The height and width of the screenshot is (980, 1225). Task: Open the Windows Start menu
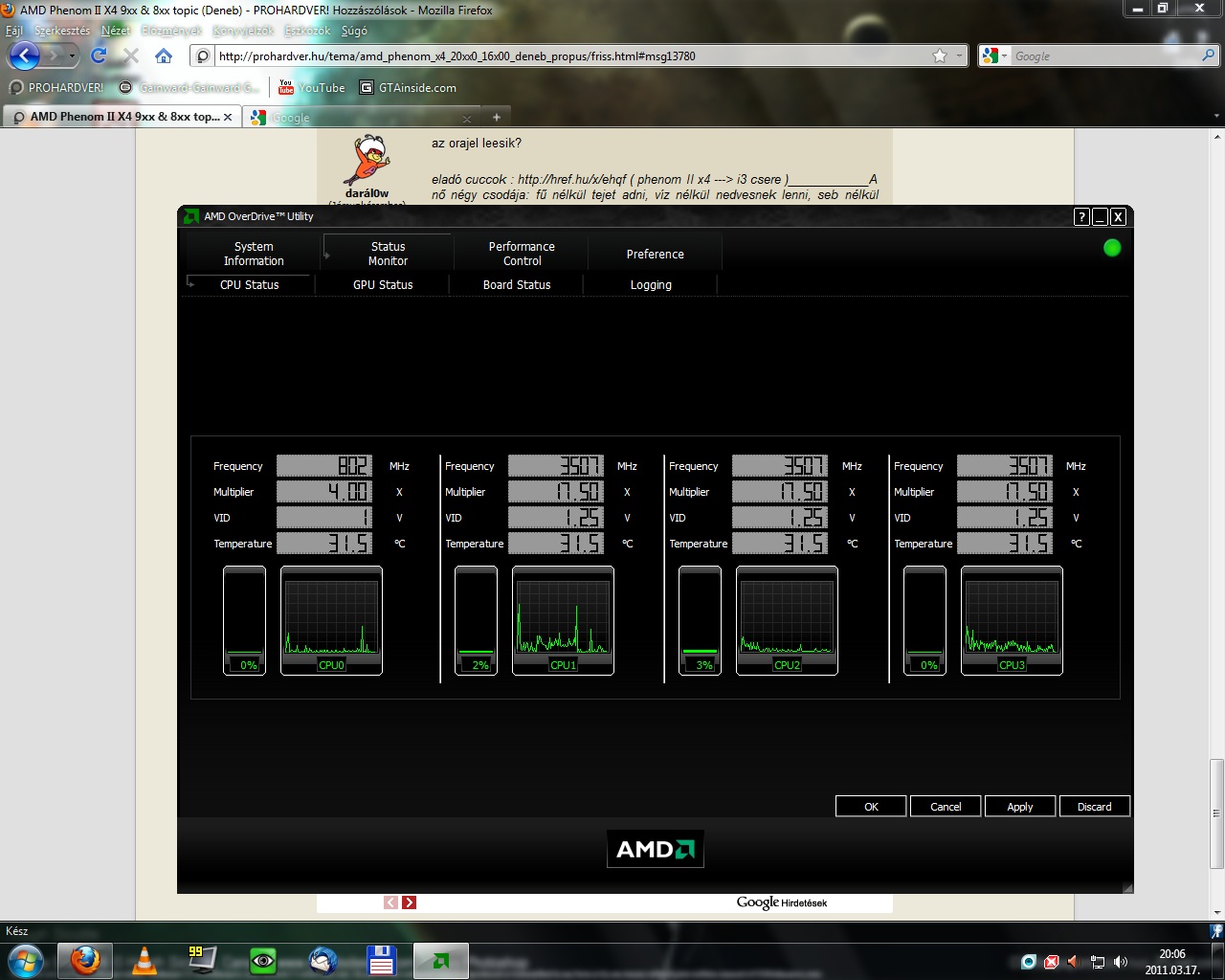tap(24, 960)
